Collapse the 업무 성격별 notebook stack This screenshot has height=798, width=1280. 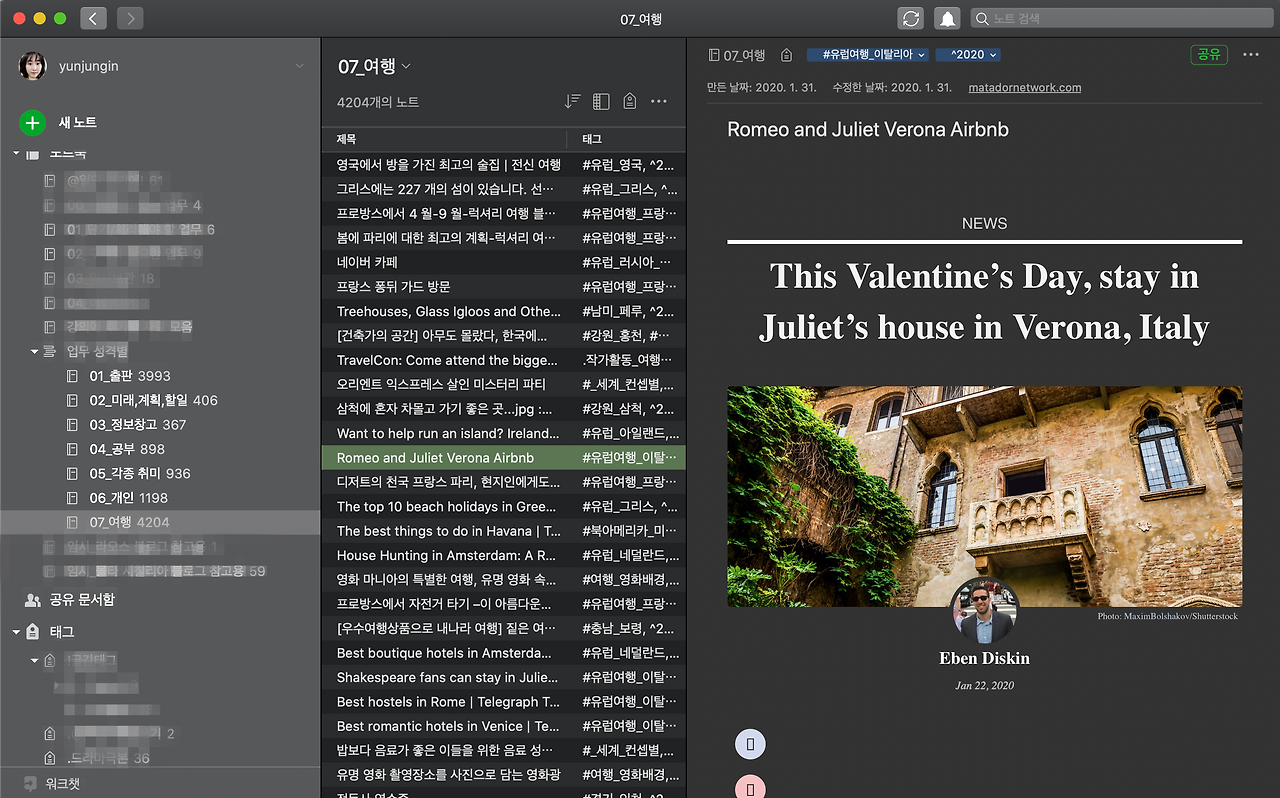coord(35,352)
